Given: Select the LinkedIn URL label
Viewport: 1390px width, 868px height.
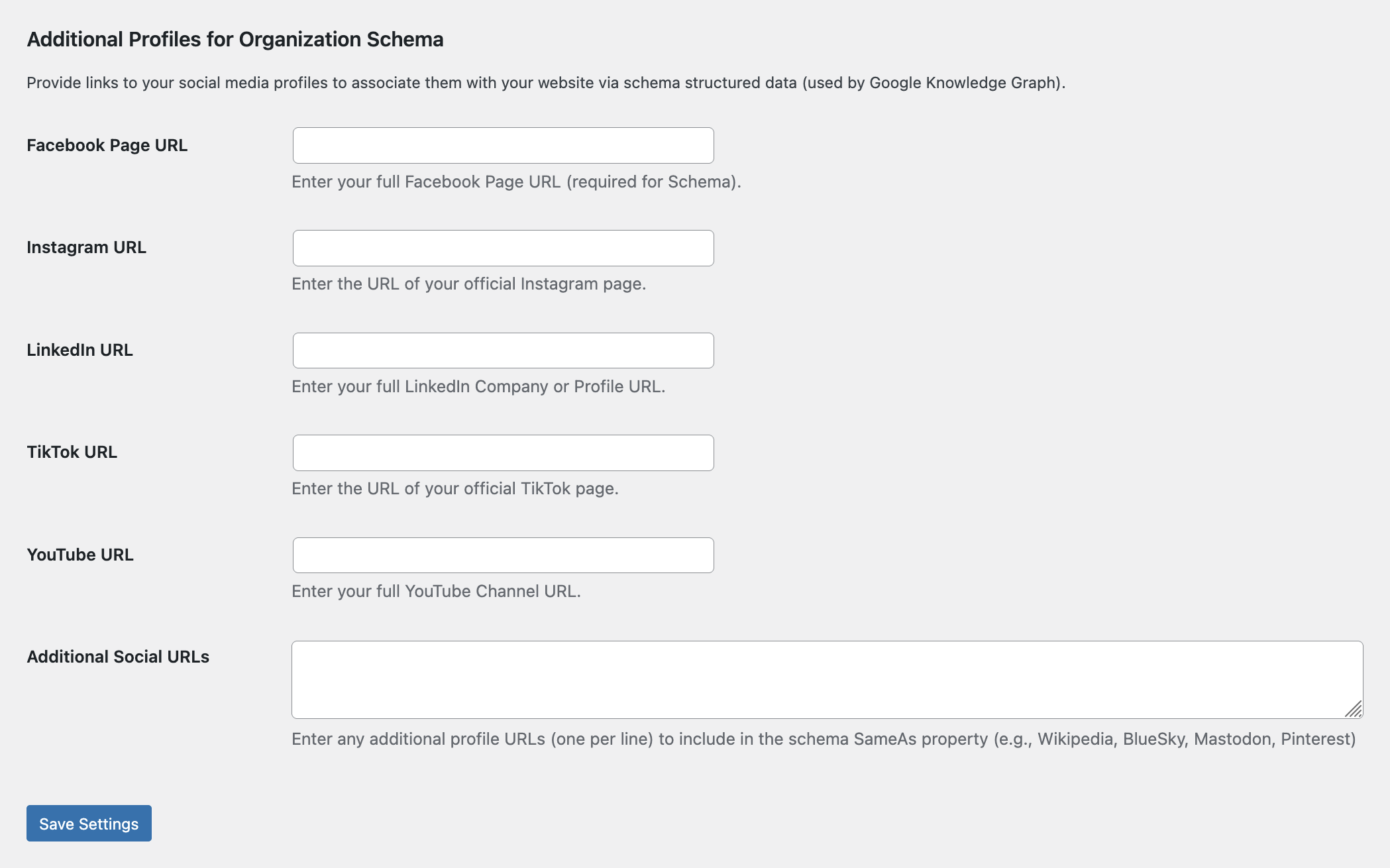Looking at the screenshot, I should tap(80, 350).
